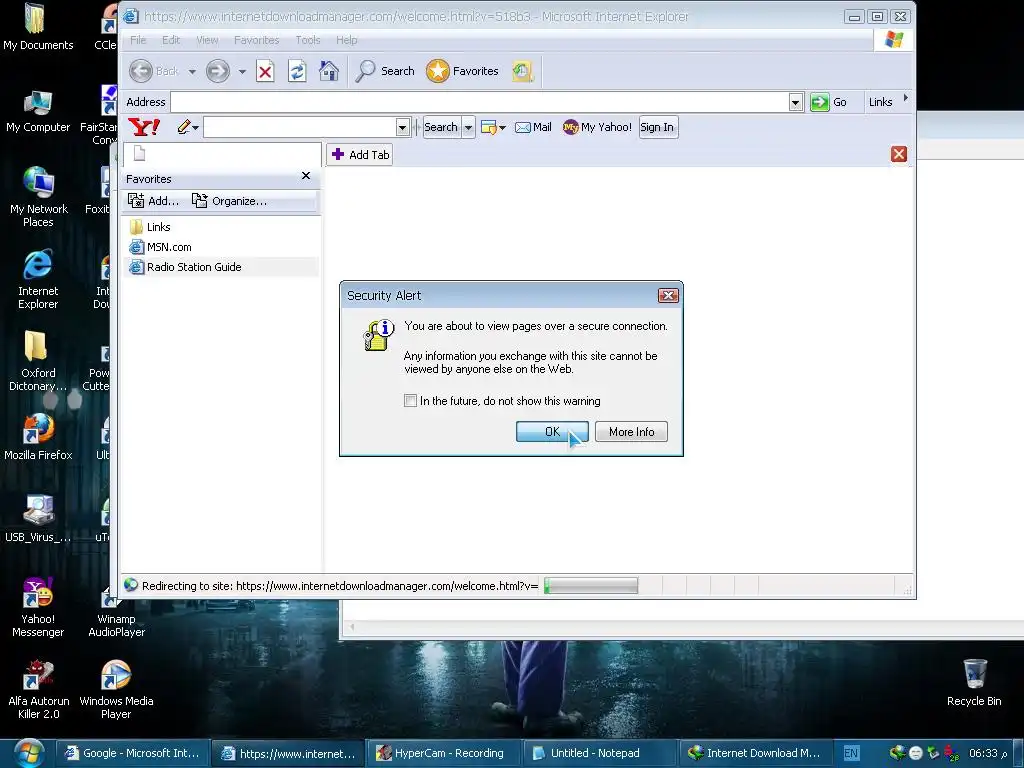The image size is (1024, 768).
Task: Expand the Links toolbar chevron
Action: pyautogui.click(x=906, y=98)
